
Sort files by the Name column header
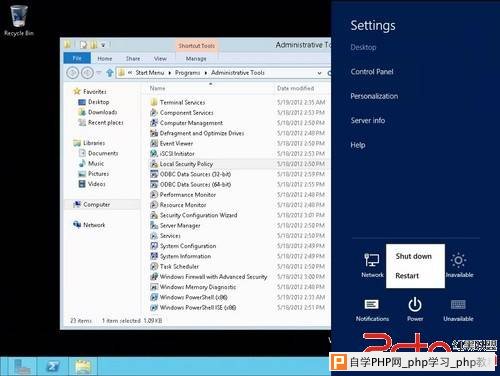157,88
